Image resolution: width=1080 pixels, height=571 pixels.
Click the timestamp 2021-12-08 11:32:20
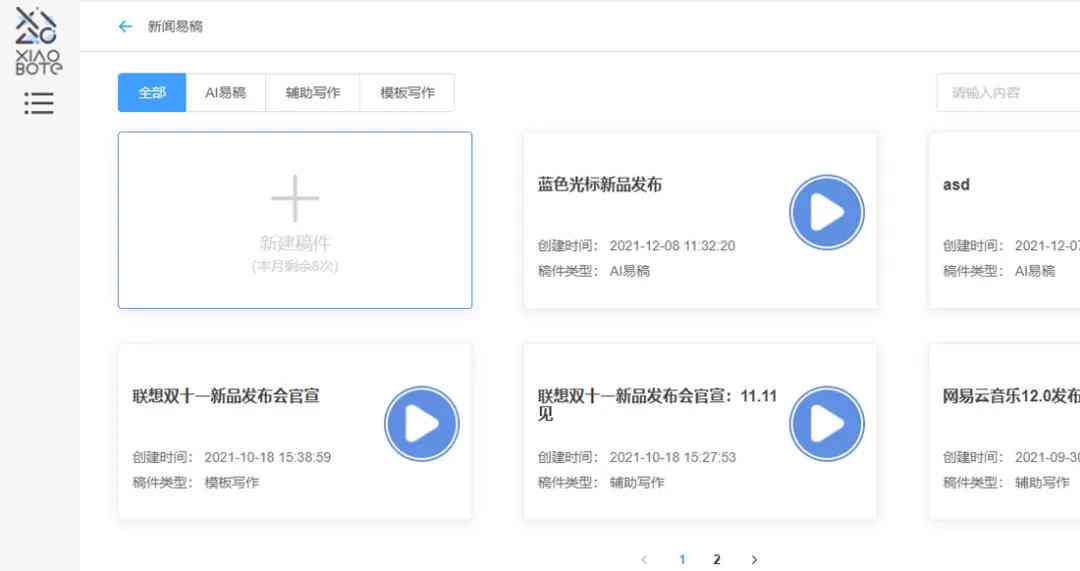pyautogui.click(x=672, y=246)
